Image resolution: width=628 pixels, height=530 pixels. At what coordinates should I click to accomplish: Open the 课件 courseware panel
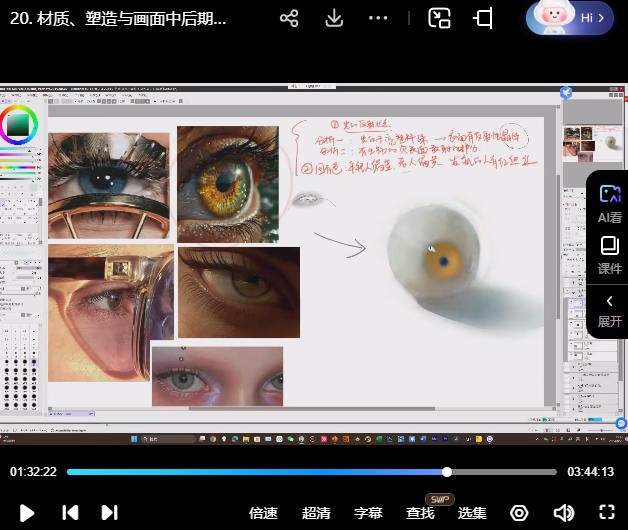[x=609, y=255]
